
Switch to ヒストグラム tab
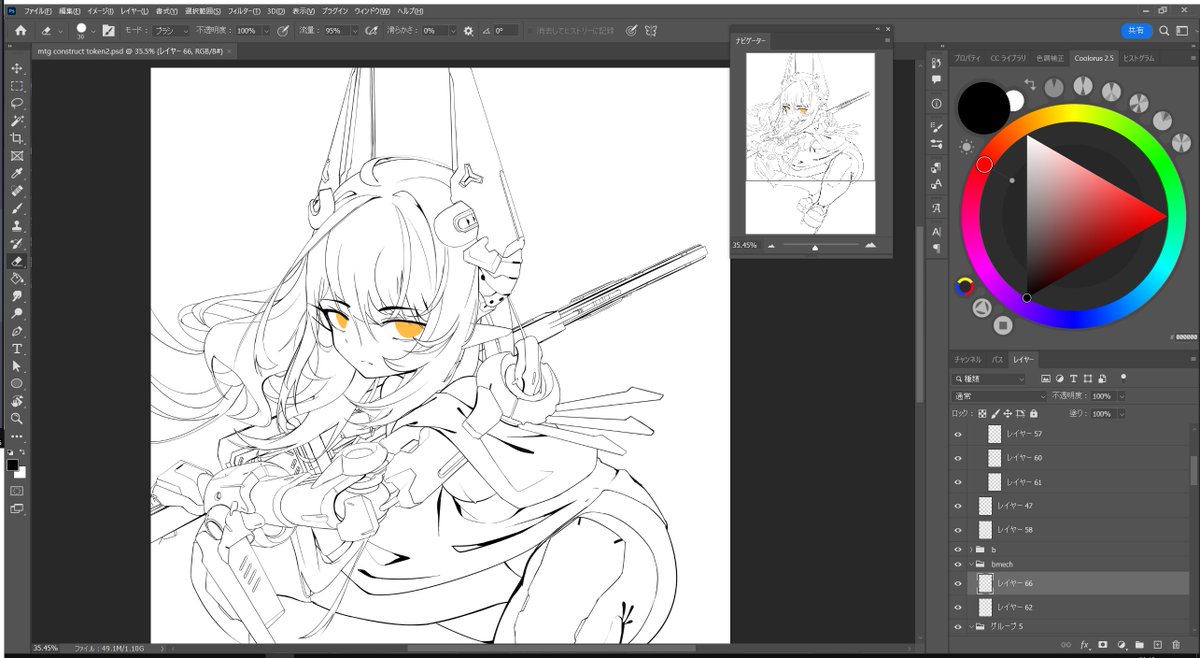1138,58
